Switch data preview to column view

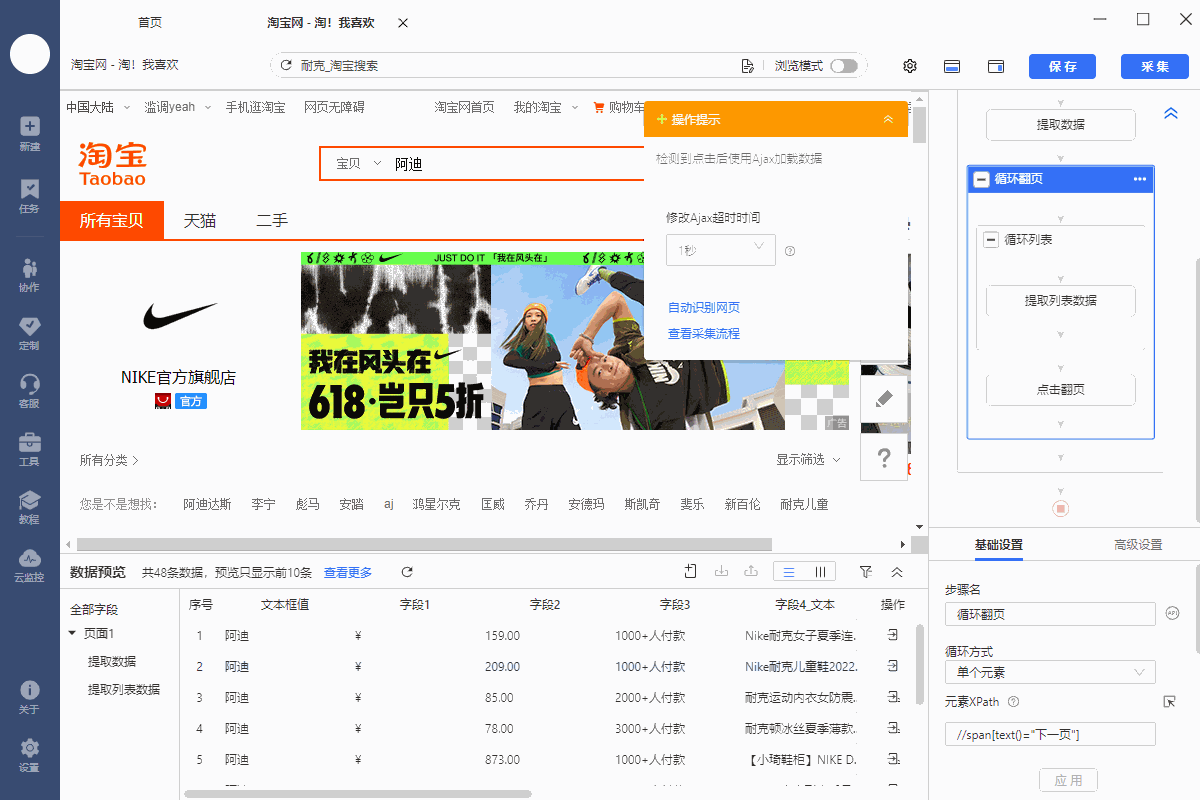tap(820, 572)
